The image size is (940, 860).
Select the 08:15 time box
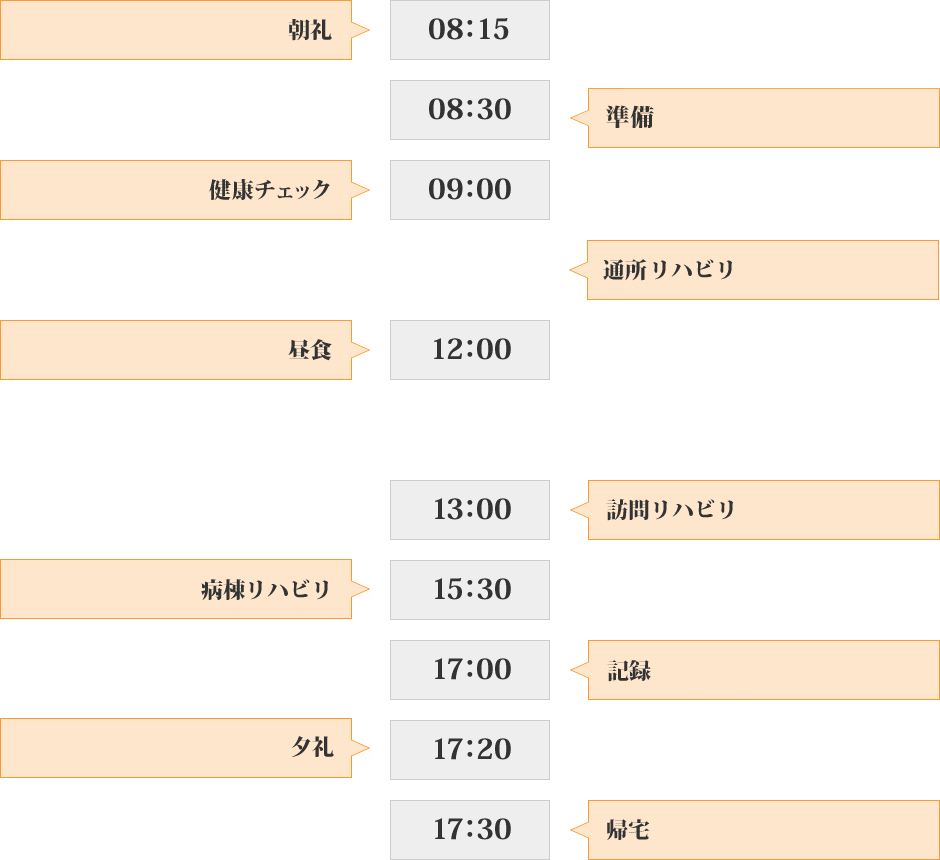pos(469,30)
